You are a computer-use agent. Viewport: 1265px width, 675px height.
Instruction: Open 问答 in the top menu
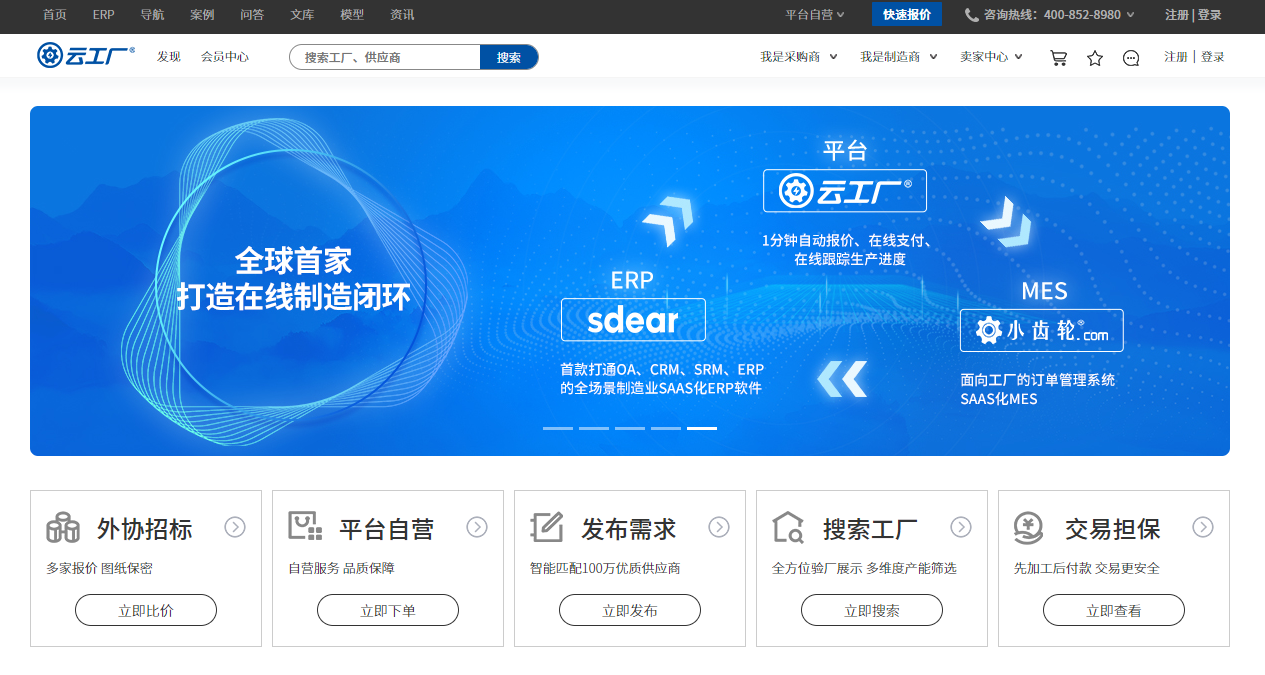click(x=252, y=15)
